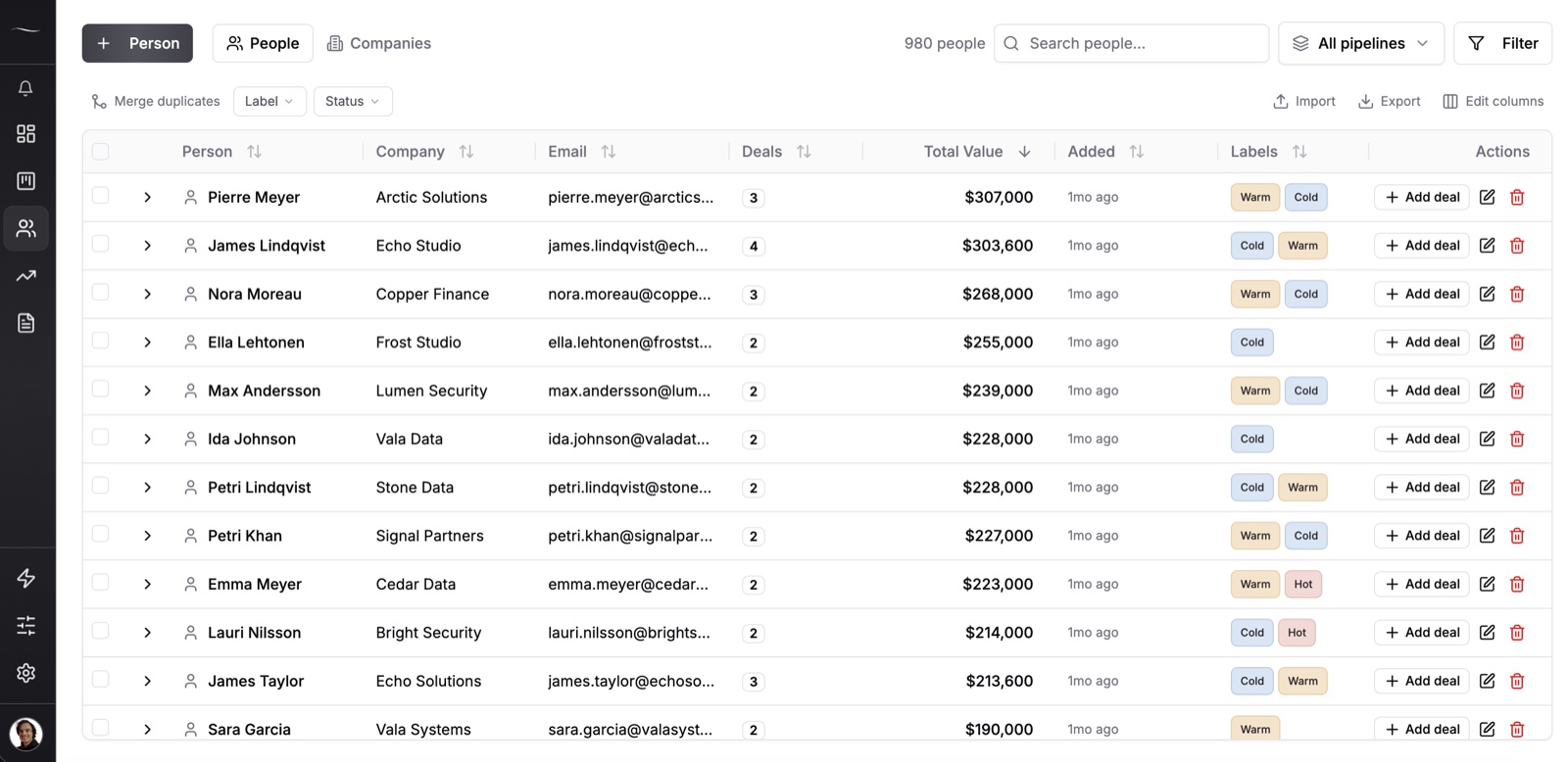This screenshot has height=762, width=1568.
Task: Switch to the Companies tab
Action: pyautogui.click(x=378, y=43)
